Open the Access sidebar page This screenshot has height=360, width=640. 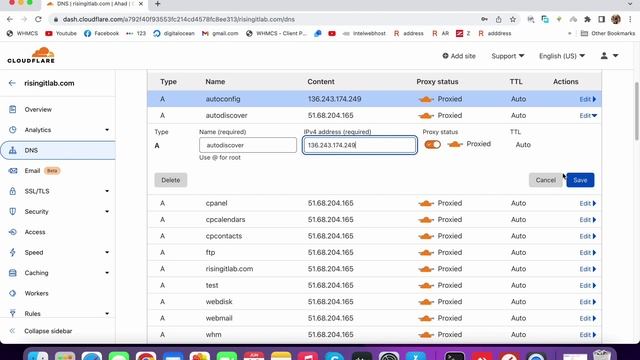(35, 232)
